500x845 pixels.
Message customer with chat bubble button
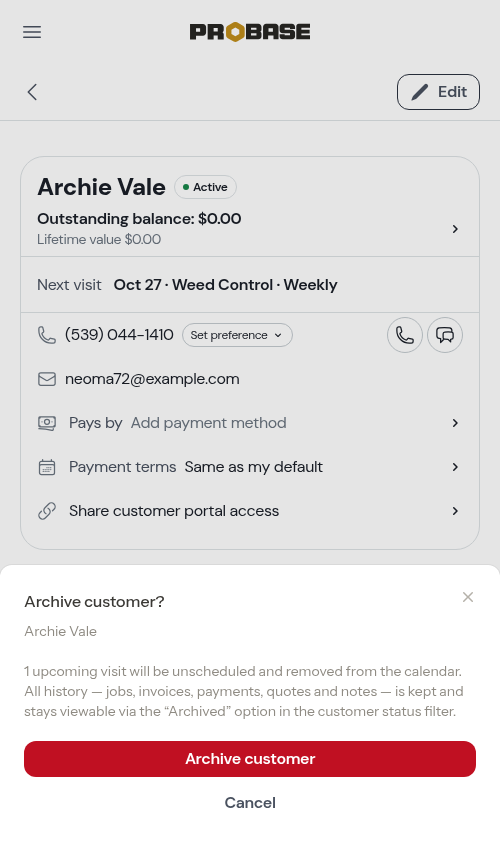point(445,335)
